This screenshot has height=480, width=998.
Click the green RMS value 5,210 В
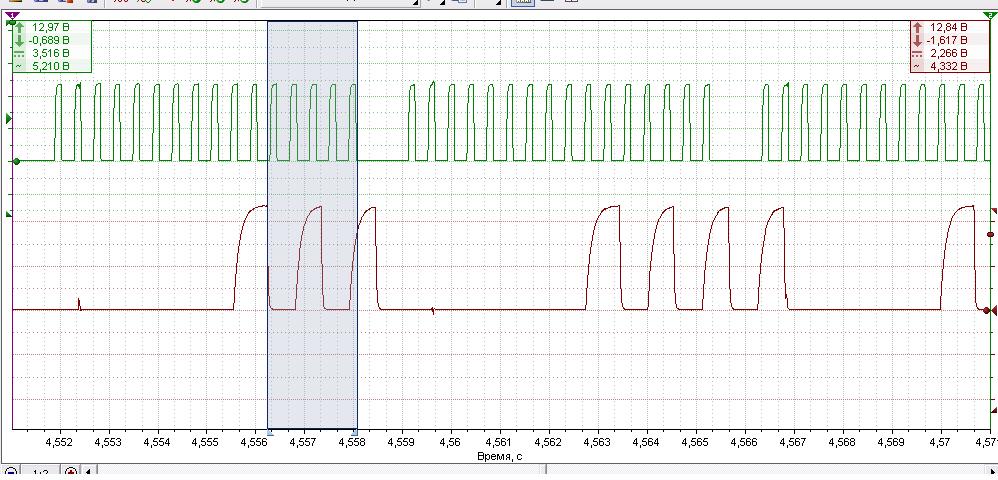[51, 66]
